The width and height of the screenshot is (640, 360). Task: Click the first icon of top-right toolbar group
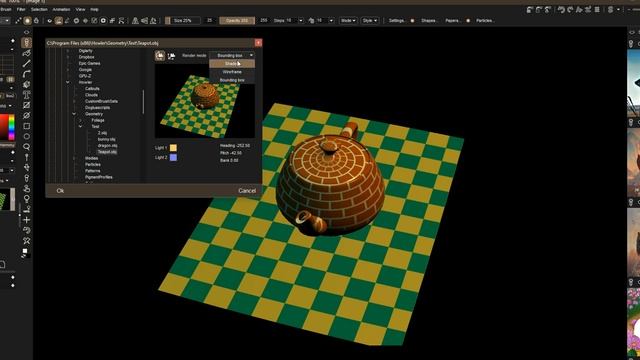click(x=530, y=9)
